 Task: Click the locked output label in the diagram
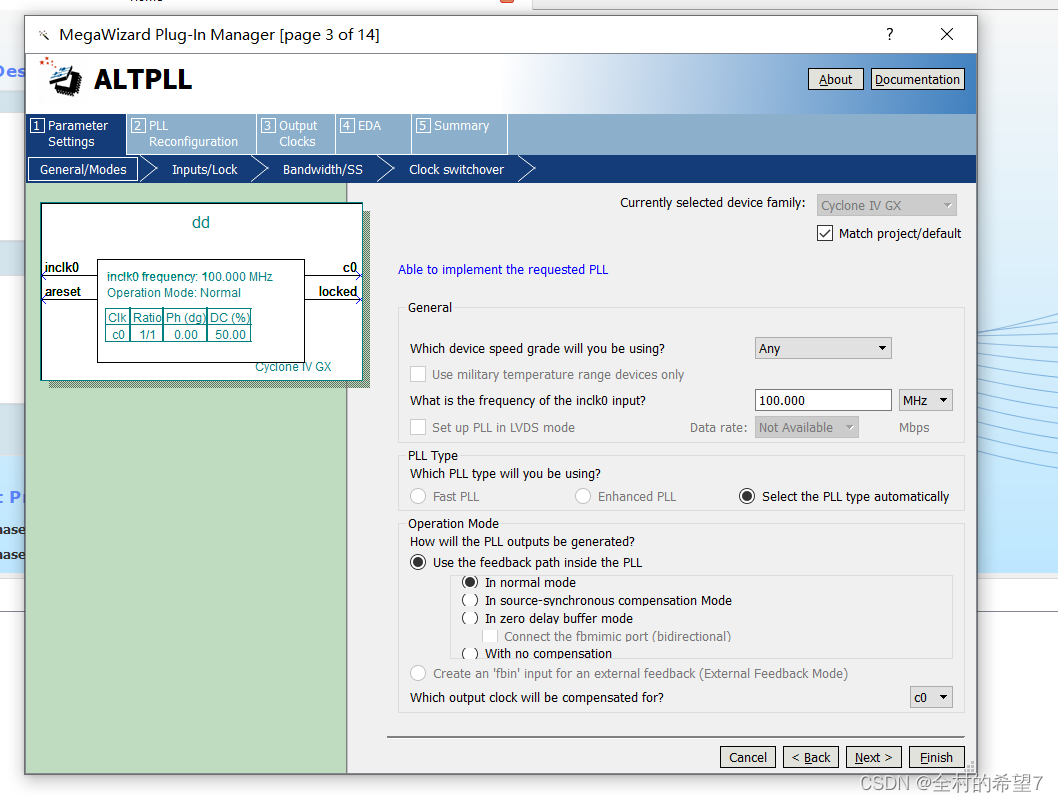pyautogui.click(x=337, y=291)
